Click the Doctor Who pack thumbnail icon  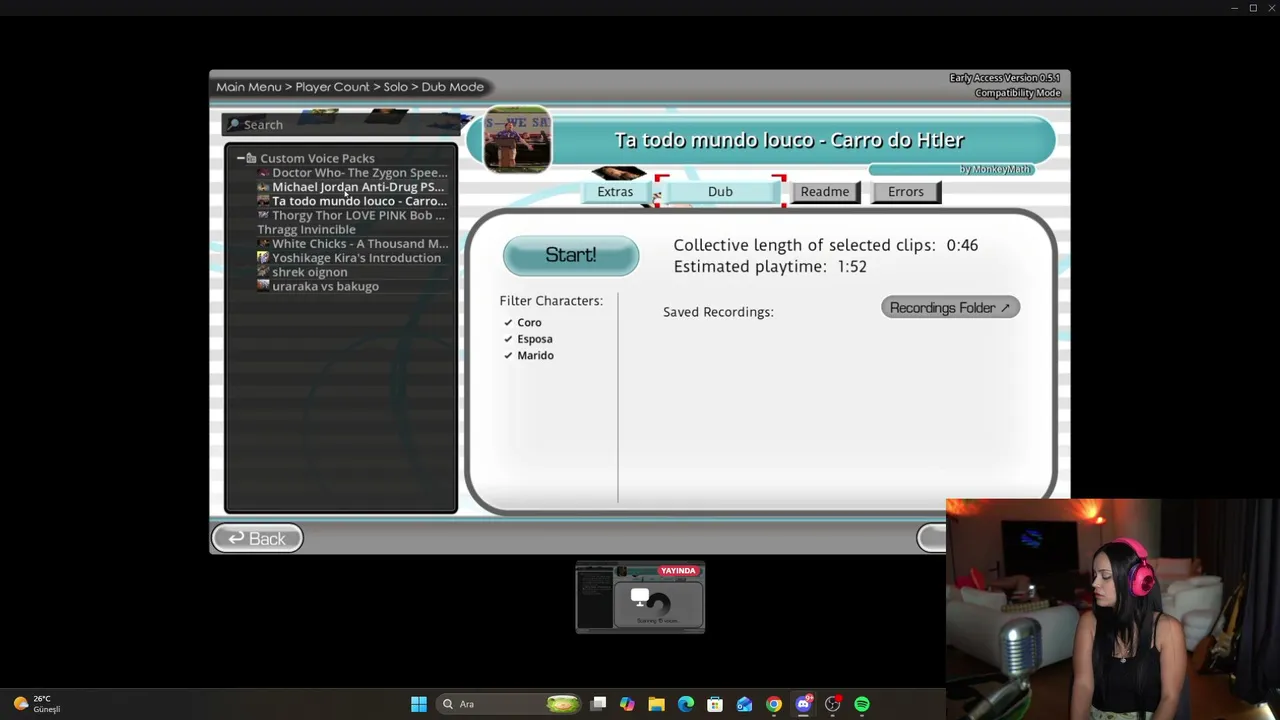[263, 173]
